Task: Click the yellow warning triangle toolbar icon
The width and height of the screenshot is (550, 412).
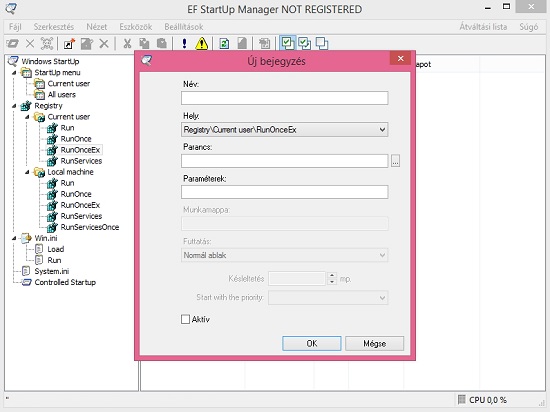Action: coord(201,44)
